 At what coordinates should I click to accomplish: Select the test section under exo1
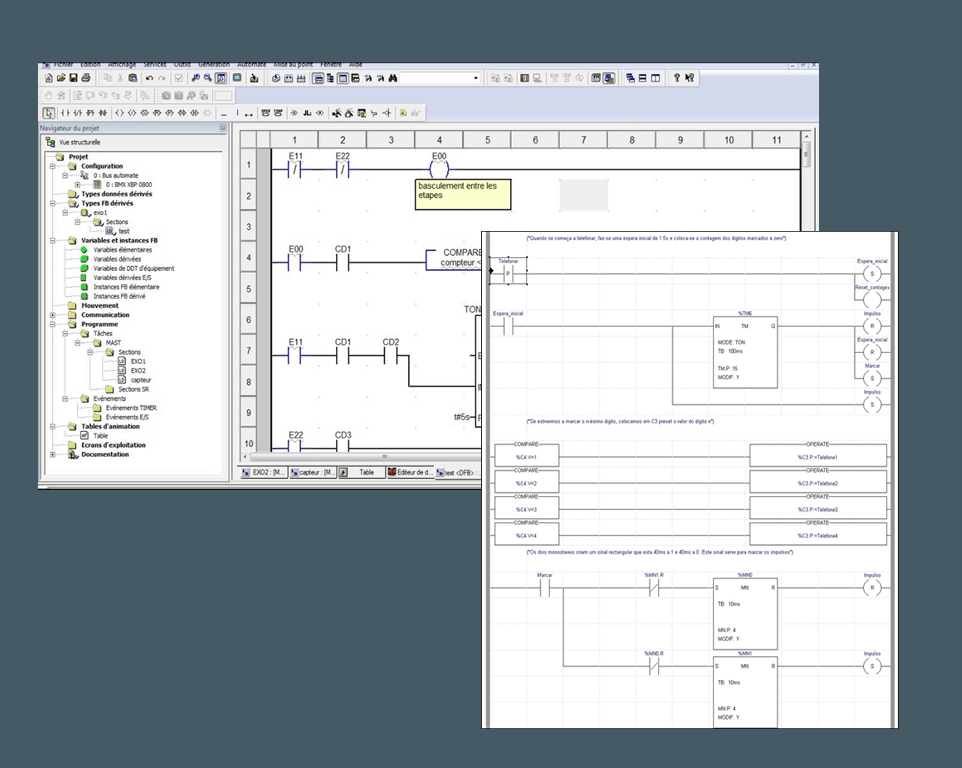pos(124,231)
